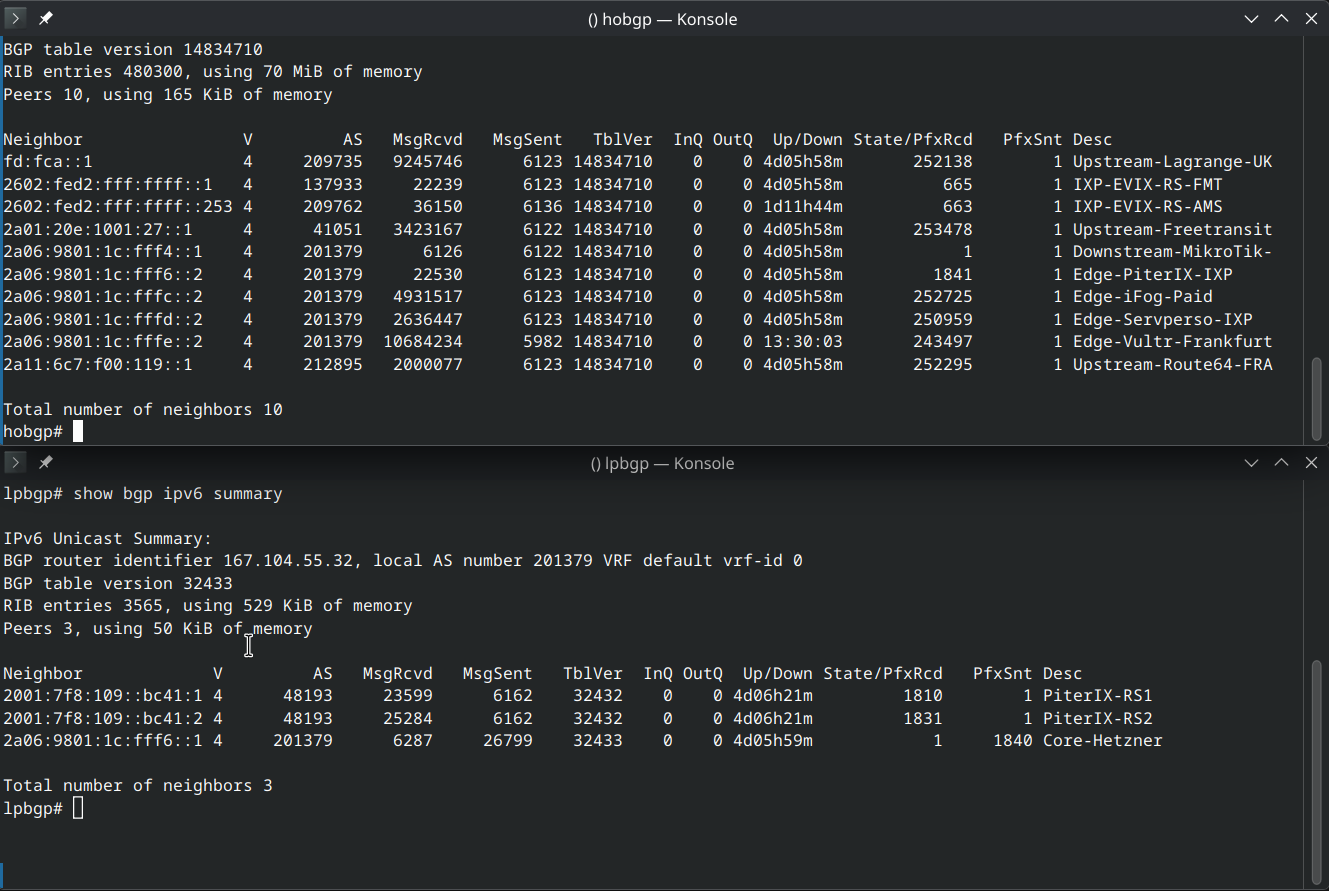Click 'Total number of neighbors 3'
Screen dimensions: 1329x891
click(x=138, y=786)
